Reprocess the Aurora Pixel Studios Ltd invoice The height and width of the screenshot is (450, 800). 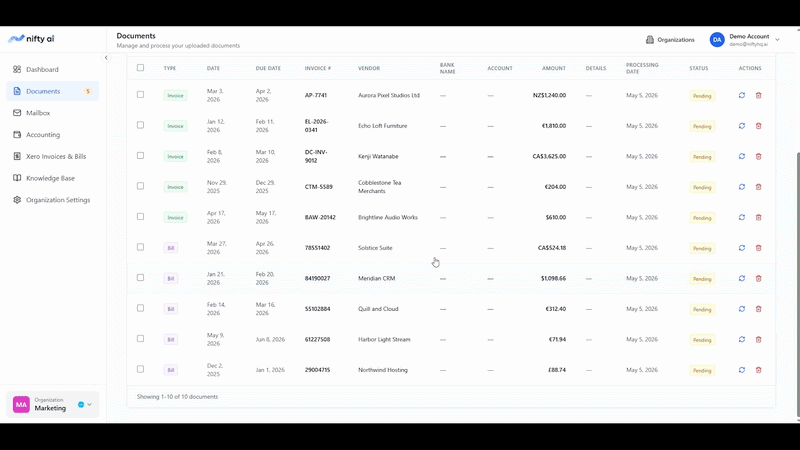click(x=742, y=95)
